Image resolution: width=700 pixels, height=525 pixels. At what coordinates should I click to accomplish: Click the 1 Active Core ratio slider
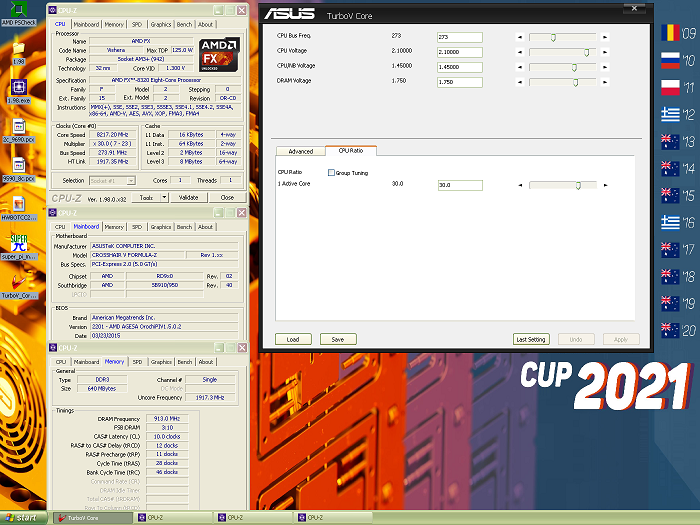click(578, 185)
